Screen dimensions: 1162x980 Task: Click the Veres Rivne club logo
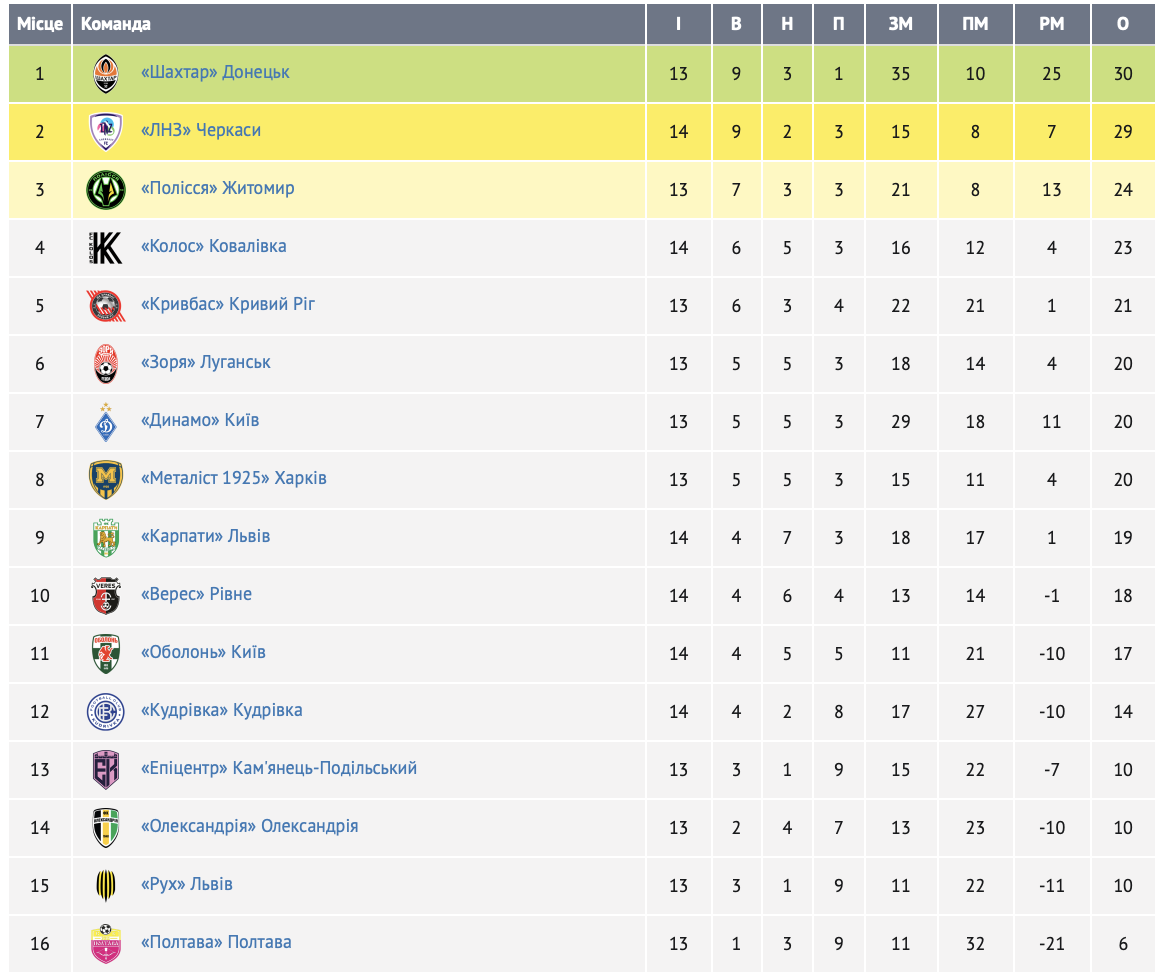coord(105,596)
